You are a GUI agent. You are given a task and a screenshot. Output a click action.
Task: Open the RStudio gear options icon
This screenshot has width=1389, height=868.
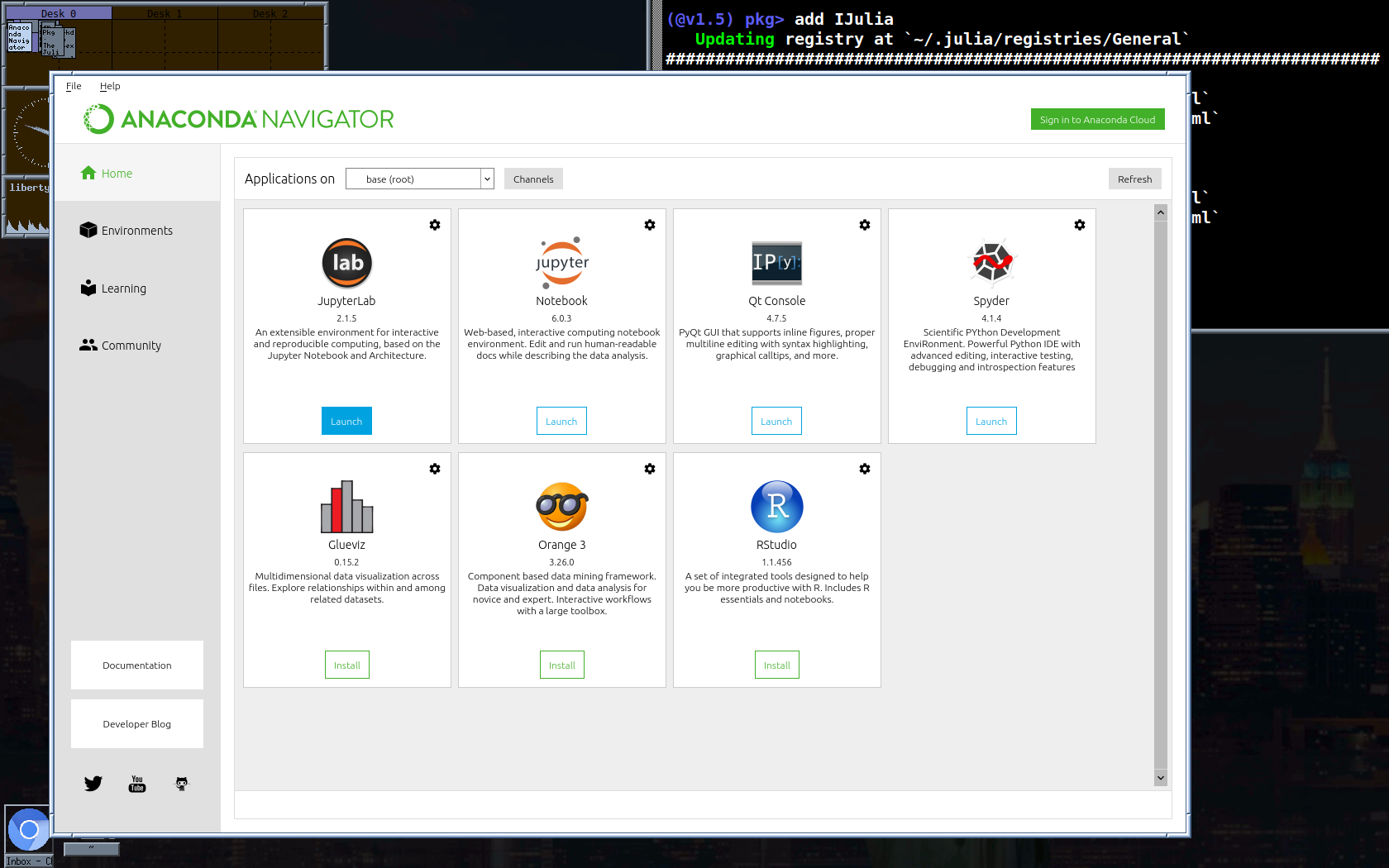coord(865,469)
